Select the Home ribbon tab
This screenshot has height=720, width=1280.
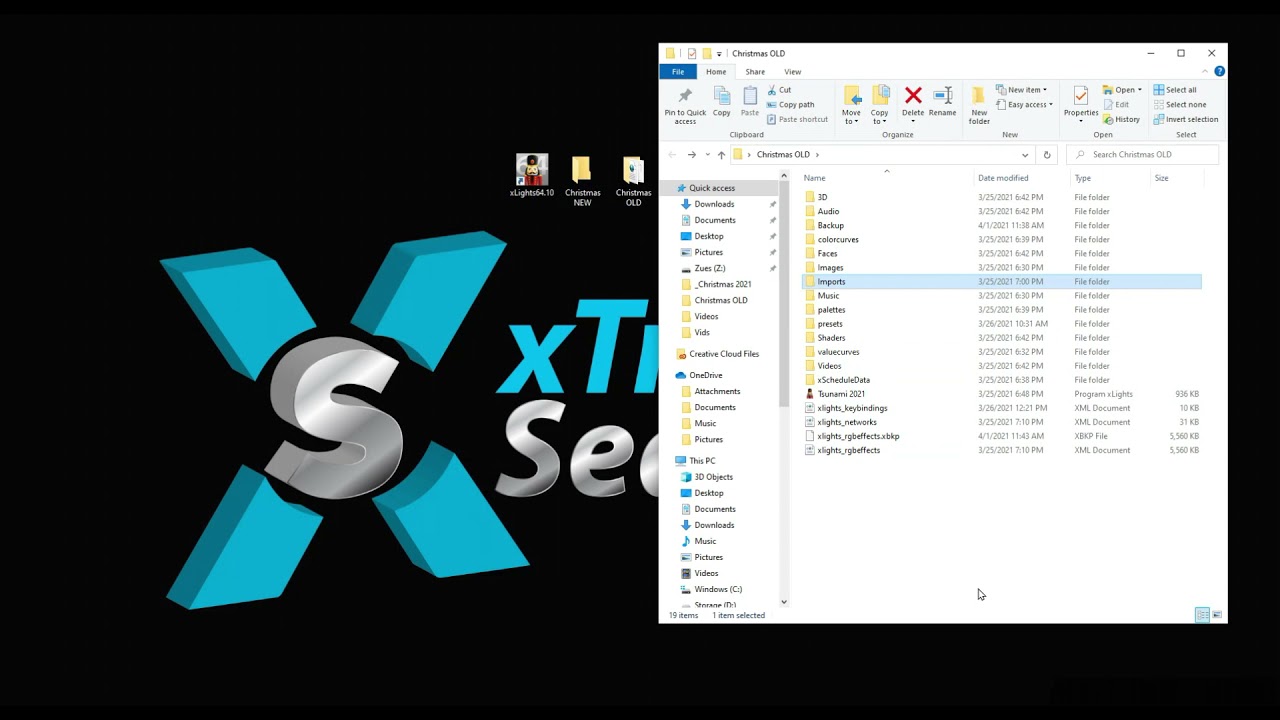pos(716,72)
